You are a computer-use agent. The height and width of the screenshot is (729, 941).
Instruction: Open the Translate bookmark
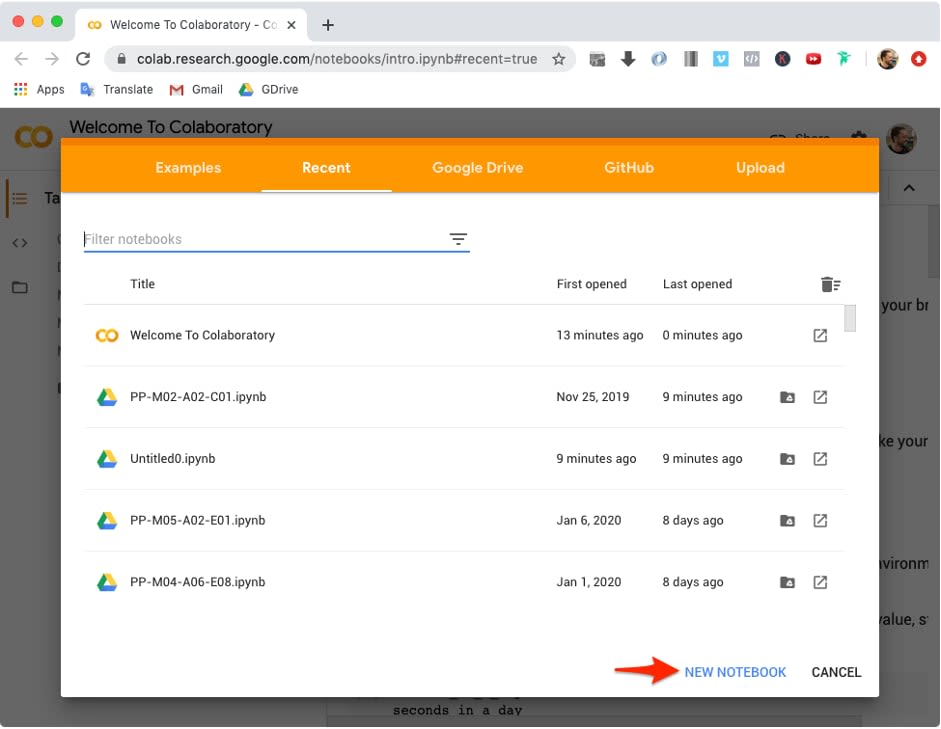pyautogui.click(x=117, y=89)
